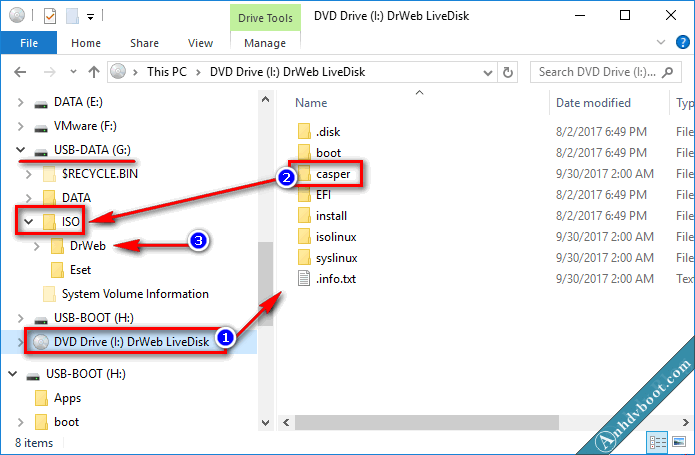Click the horizontal scrollbar right arrow
This screenshot has width=695, height=455.
[685, 422]
